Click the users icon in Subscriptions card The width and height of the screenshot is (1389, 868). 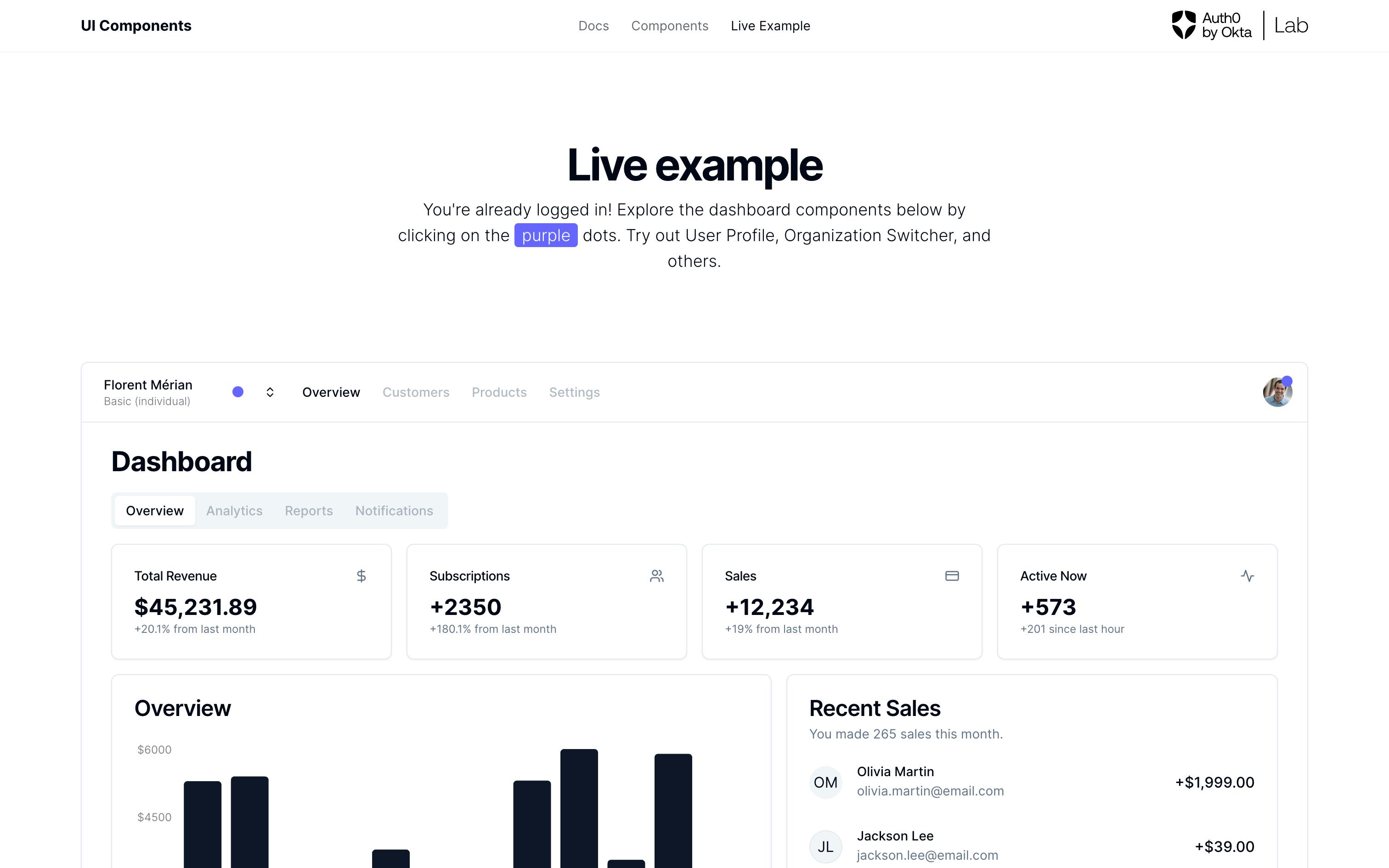tap(657, 576)
